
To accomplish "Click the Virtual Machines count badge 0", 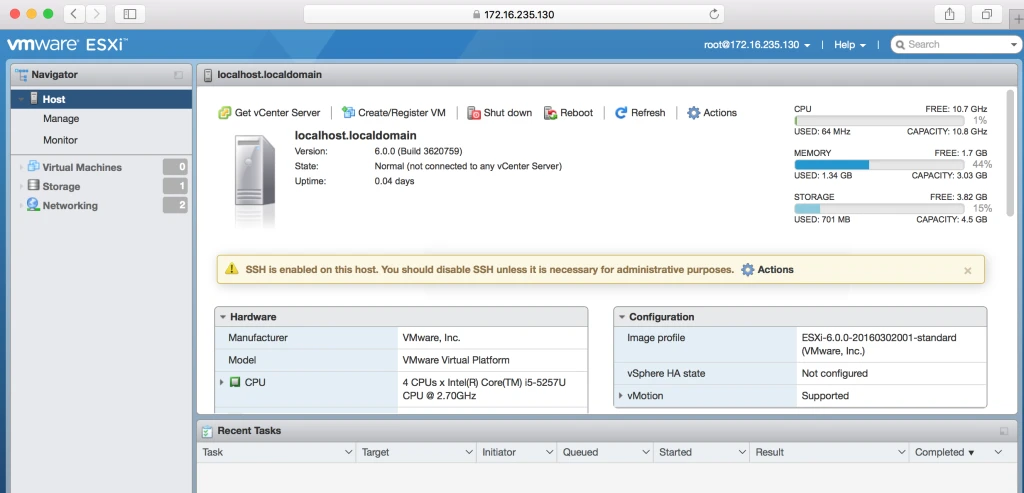I will (176, 167).
